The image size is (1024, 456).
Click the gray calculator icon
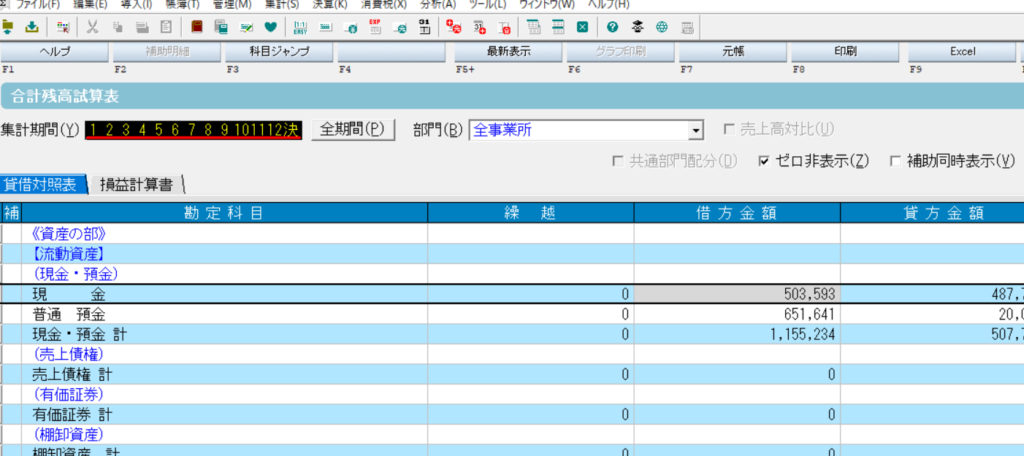click(x=686, y=27)
